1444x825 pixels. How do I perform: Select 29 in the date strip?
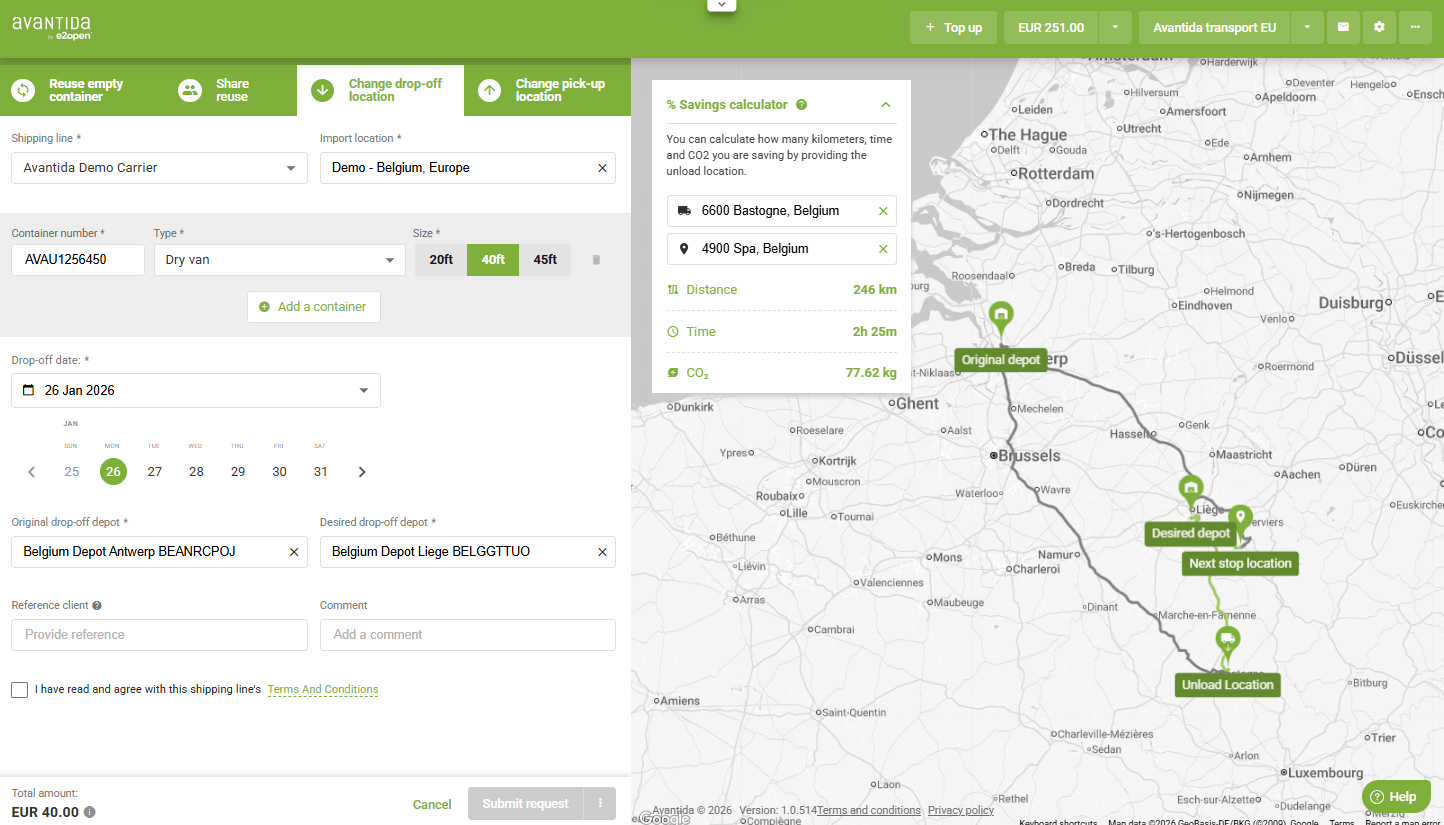point(238,472)
